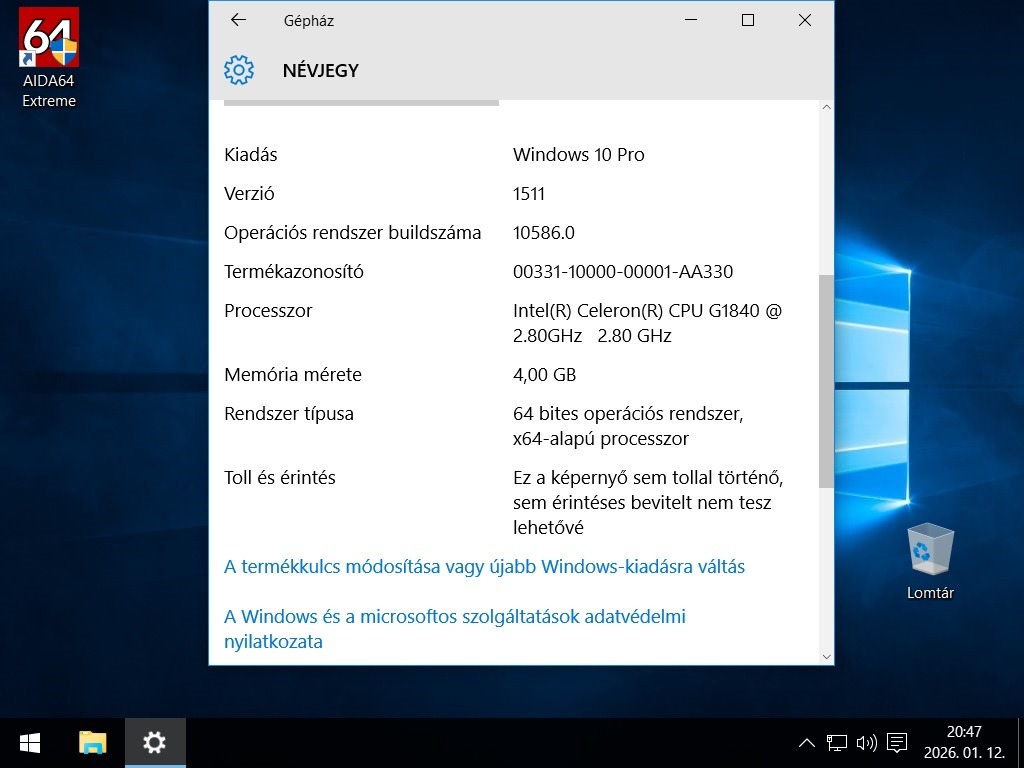
Task: Minimize the Gépház window
Action: click(691, 20)
